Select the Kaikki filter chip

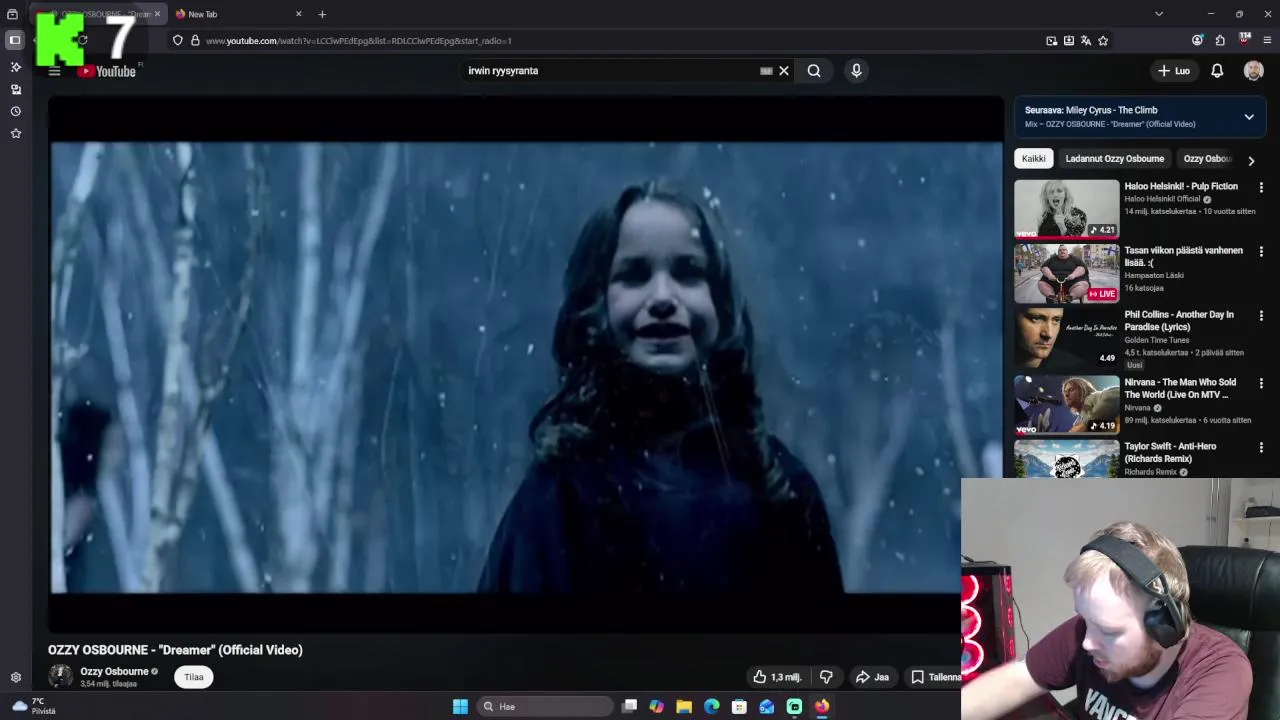(1033, 158)
